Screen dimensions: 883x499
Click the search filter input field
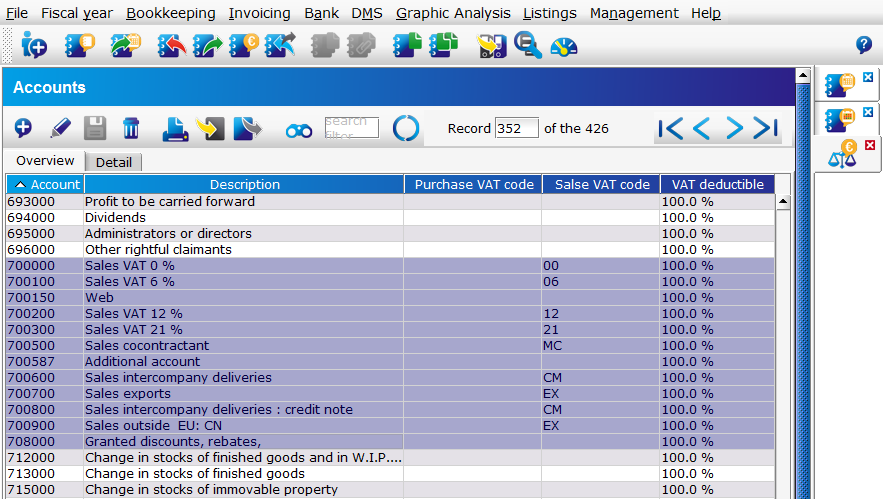pyautogui.click(x=351, y=128)
